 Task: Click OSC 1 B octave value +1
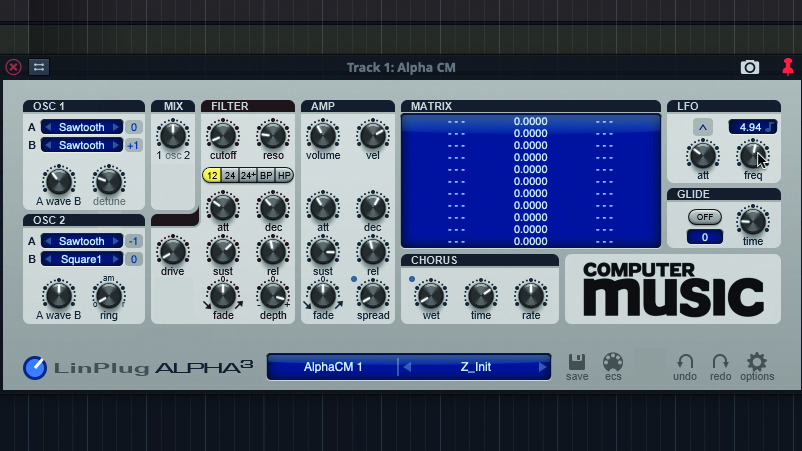click(133, 145)
